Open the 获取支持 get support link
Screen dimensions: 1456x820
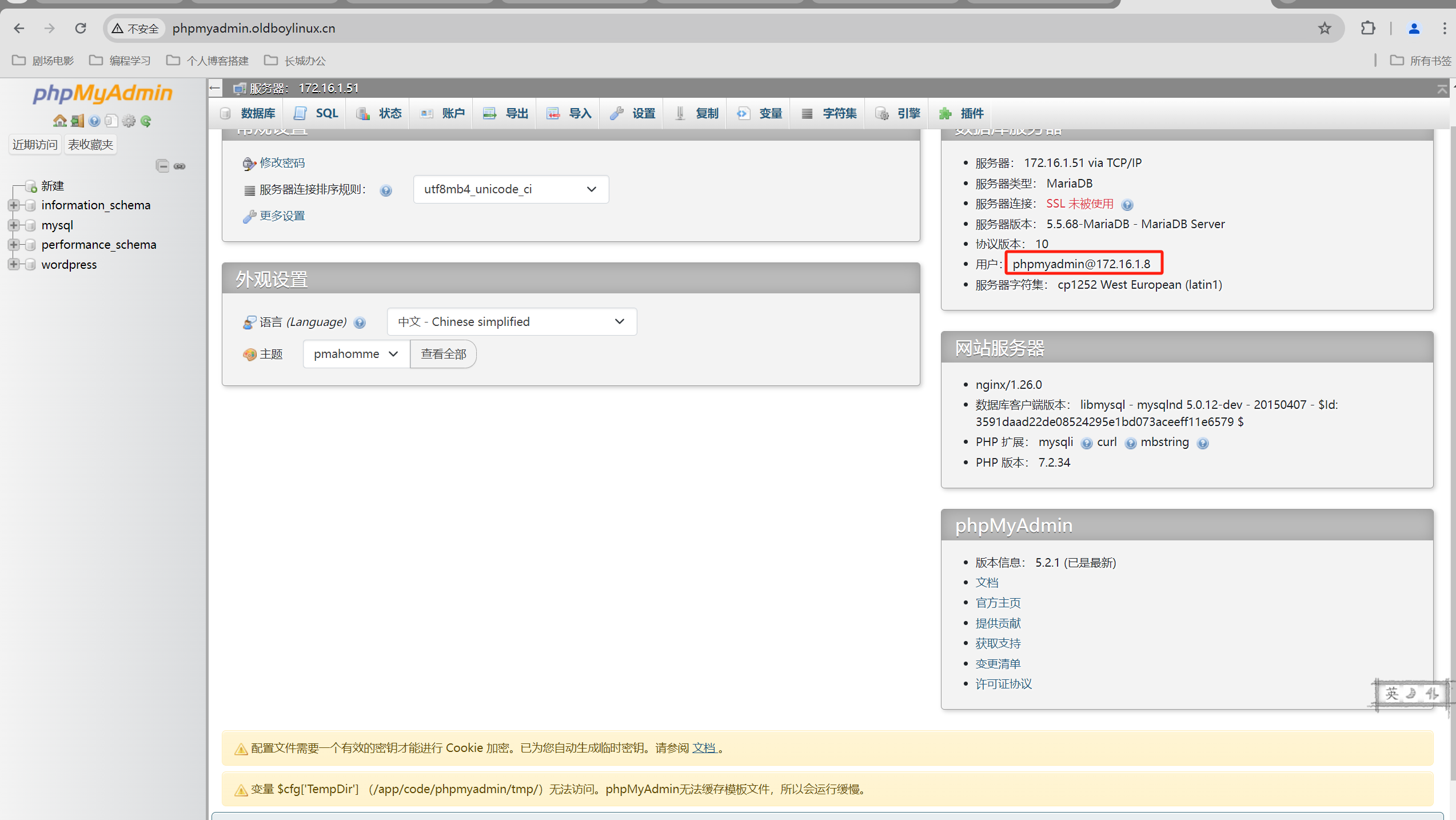click(x=998, y=643)
